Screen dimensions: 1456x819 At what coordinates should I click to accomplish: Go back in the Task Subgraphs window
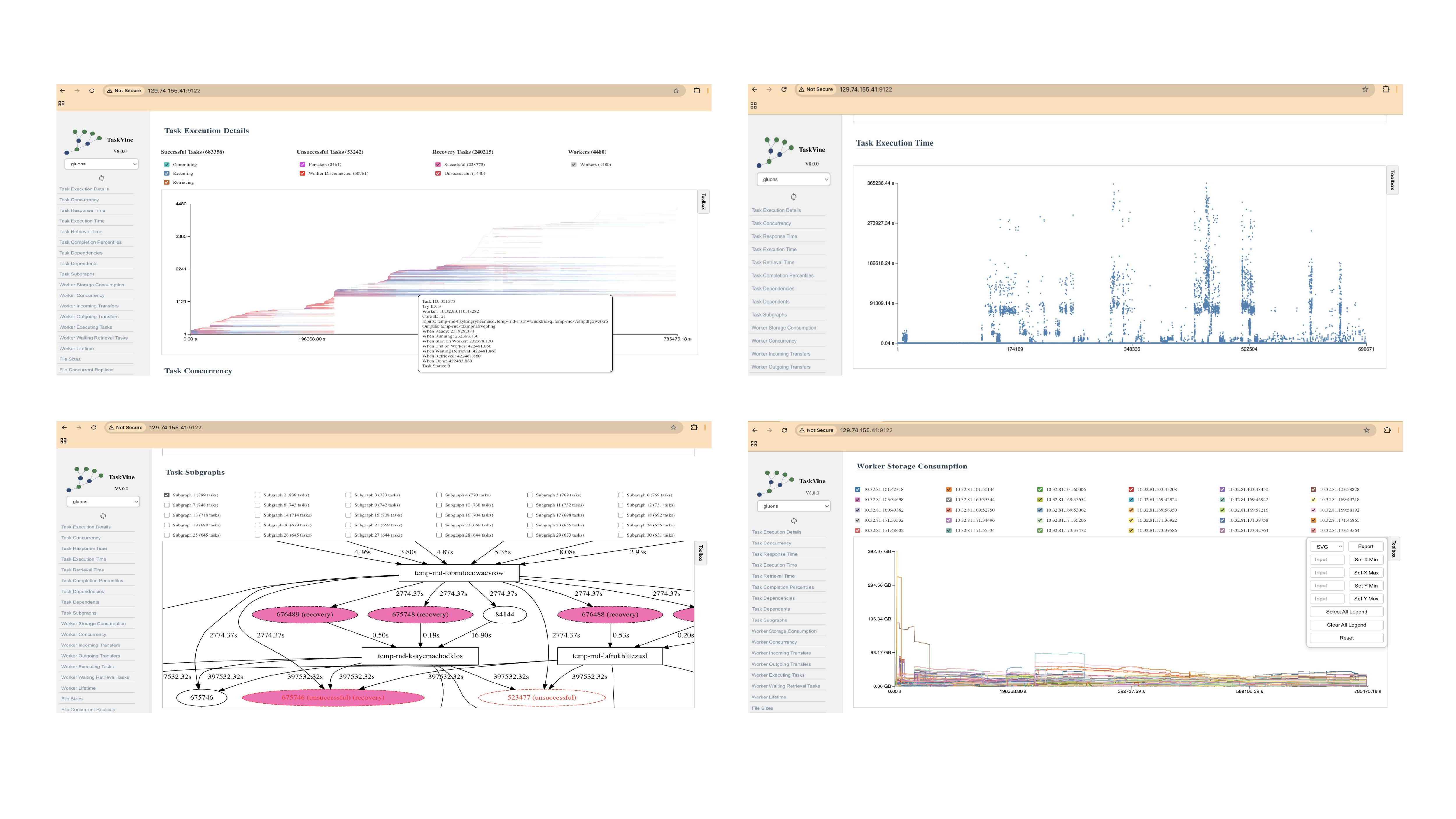pos(64,427)
